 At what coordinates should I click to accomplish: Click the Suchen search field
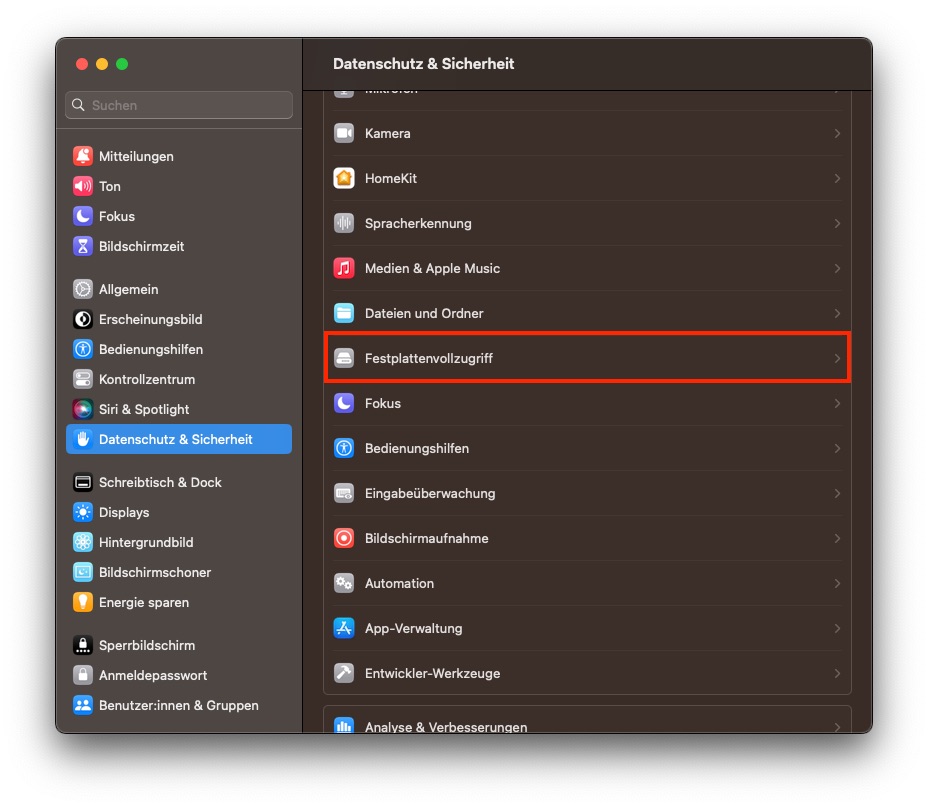178,105
